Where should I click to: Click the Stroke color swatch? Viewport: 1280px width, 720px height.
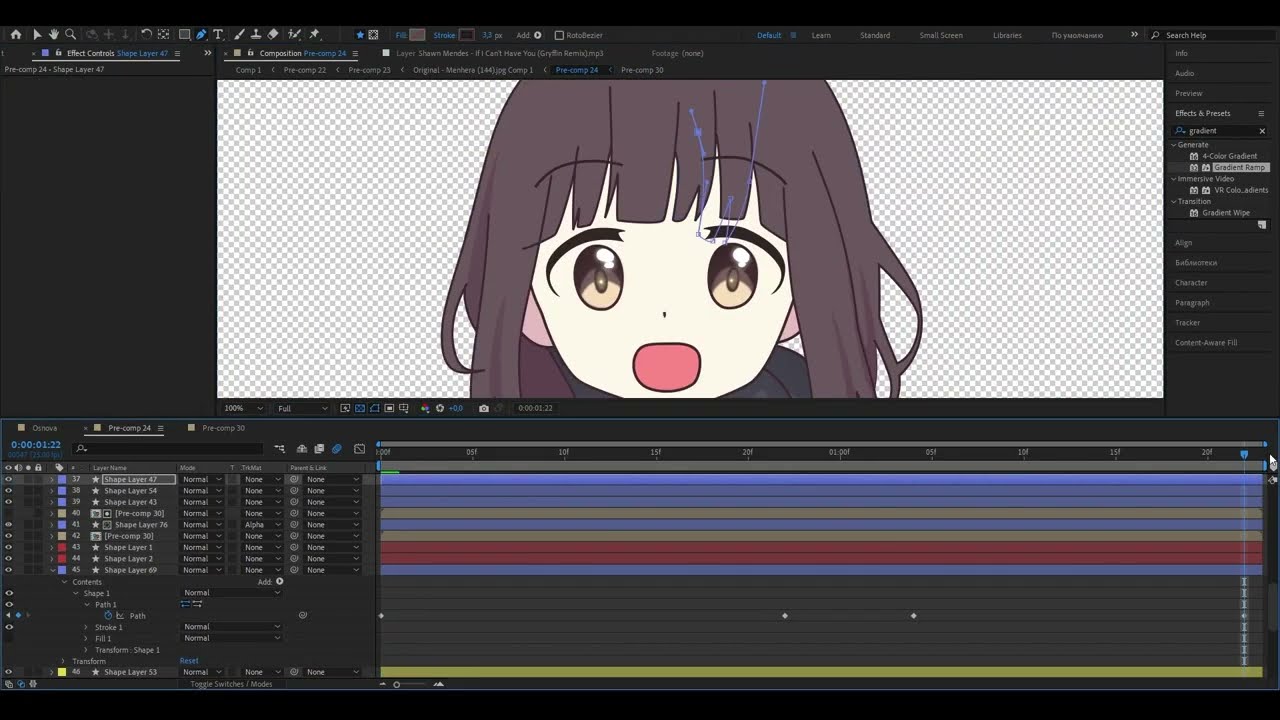[x=466, y=35]
